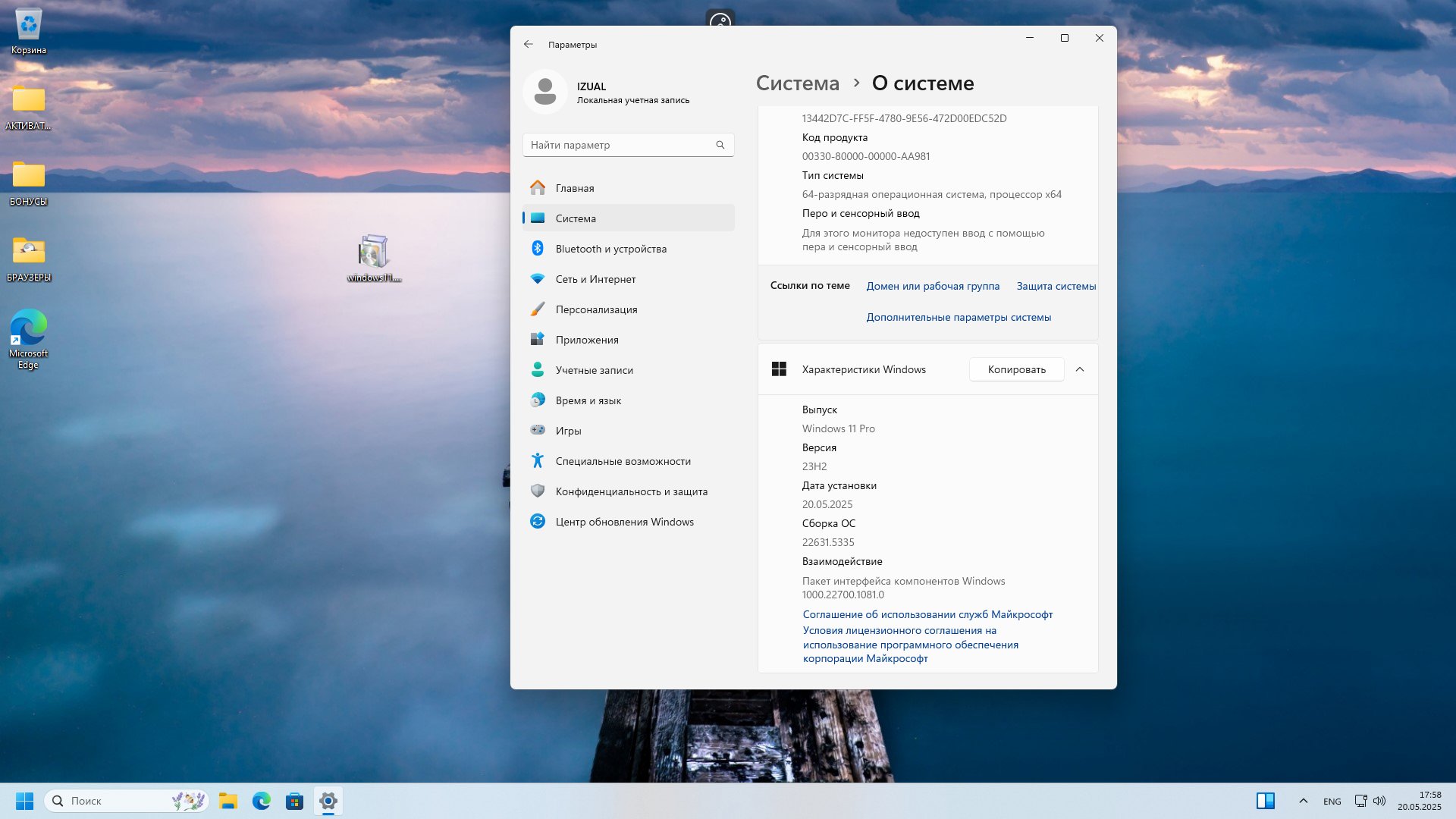
Task: Select the Система monitor icon
Action: [x=538, y=218]
